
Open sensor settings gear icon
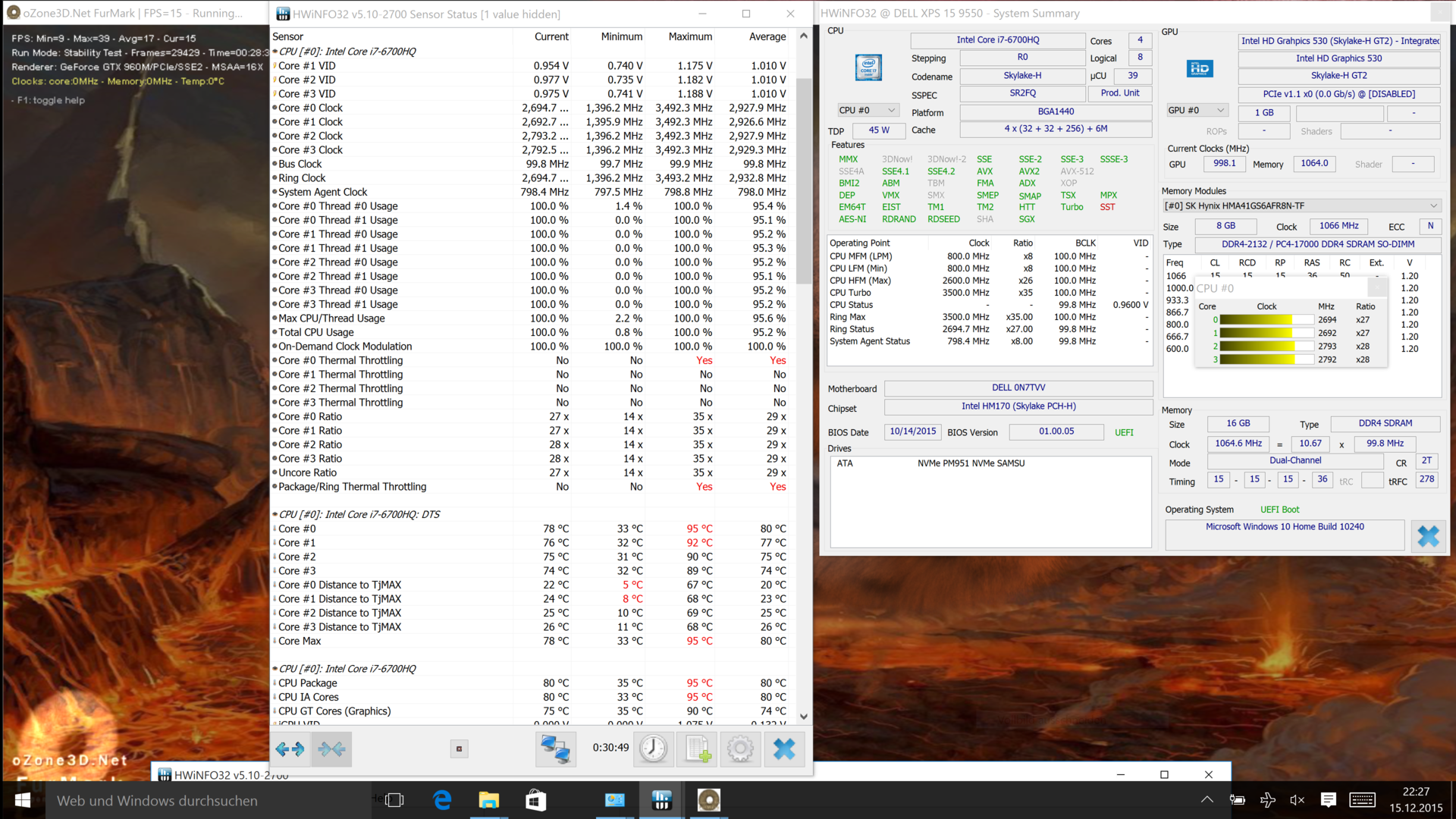pos(740,749)
